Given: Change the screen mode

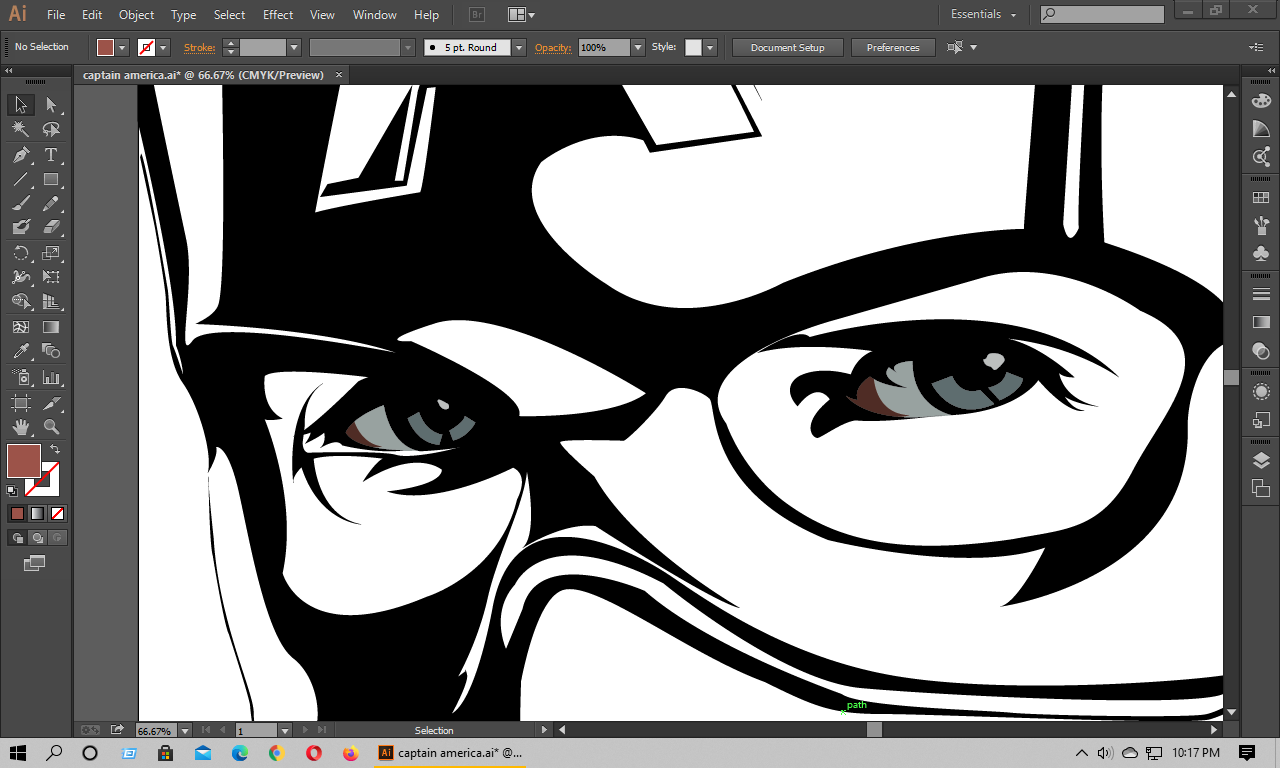Looking at the screenshot, I should click(x=35, y=564).
